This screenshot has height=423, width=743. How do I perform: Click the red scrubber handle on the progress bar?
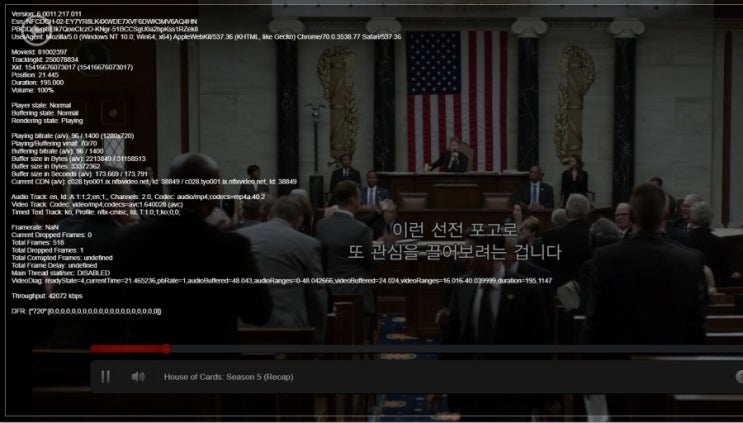166,349
